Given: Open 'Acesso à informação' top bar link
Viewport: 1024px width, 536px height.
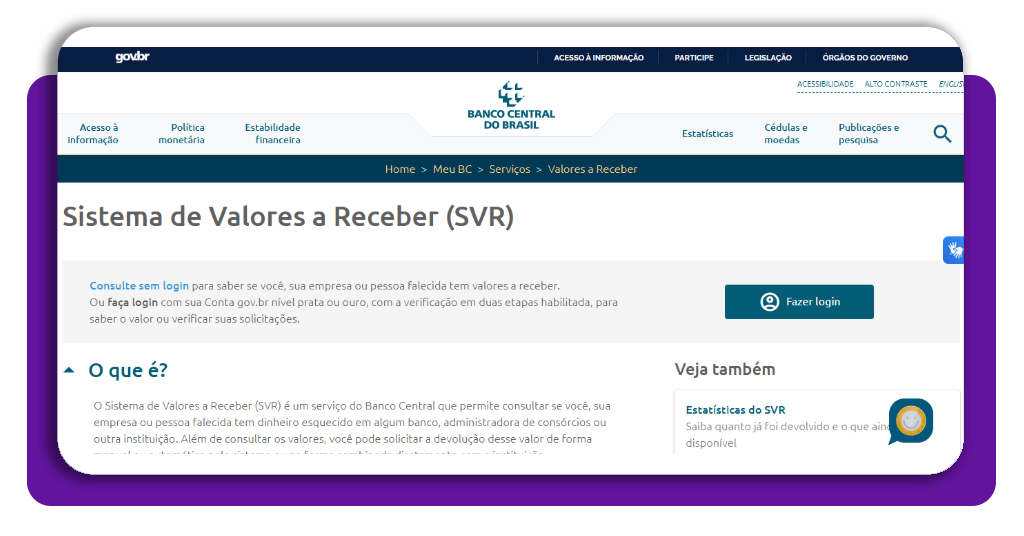Looking at the screenshot, I should coord(598,57).
